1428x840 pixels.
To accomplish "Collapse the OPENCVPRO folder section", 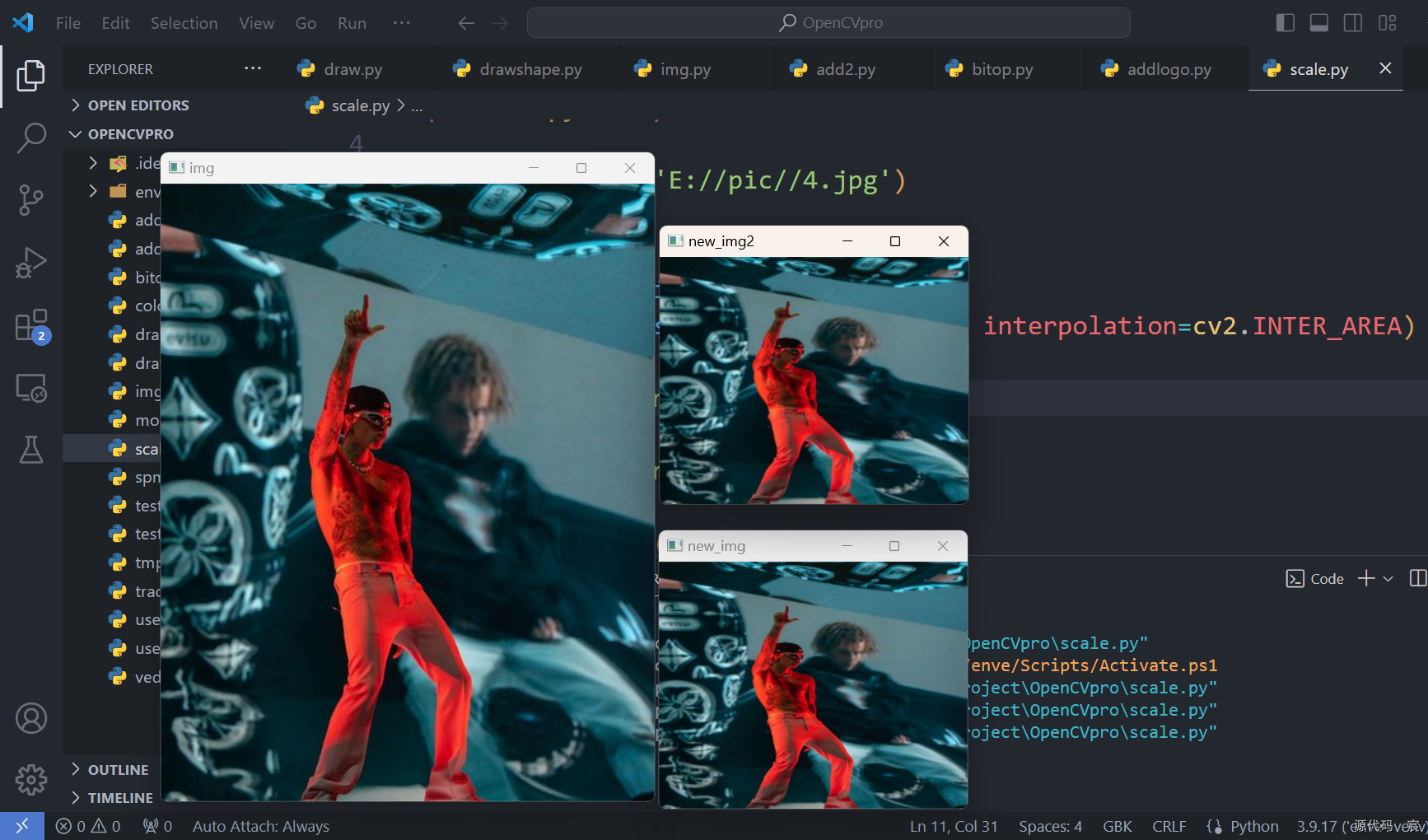I will pos(131,133).
